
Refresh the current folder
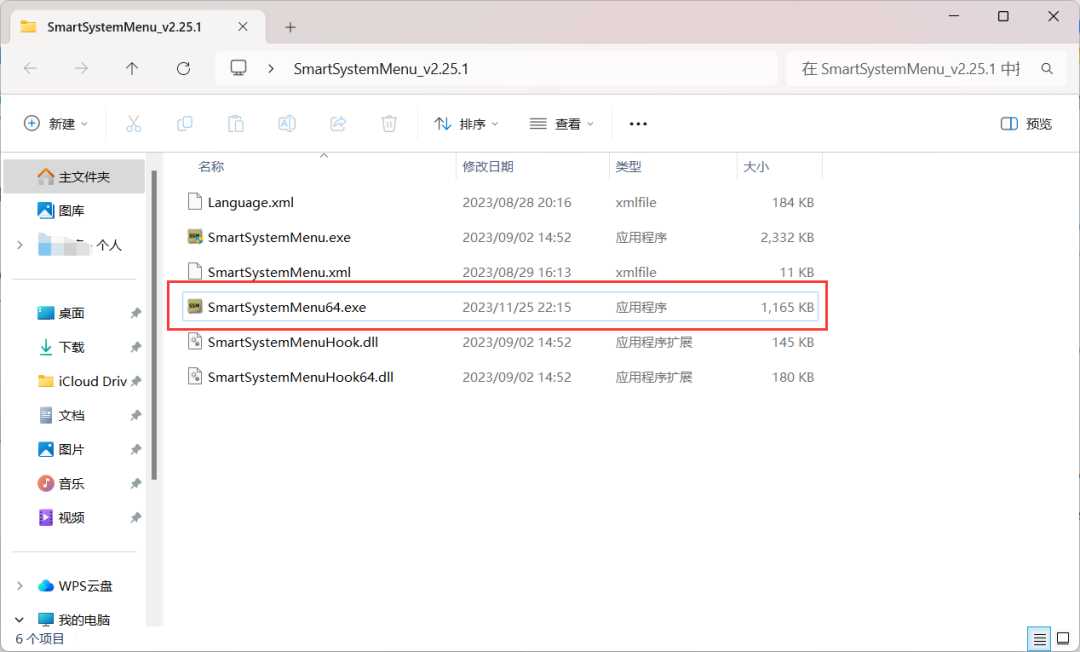coord(183,68)
